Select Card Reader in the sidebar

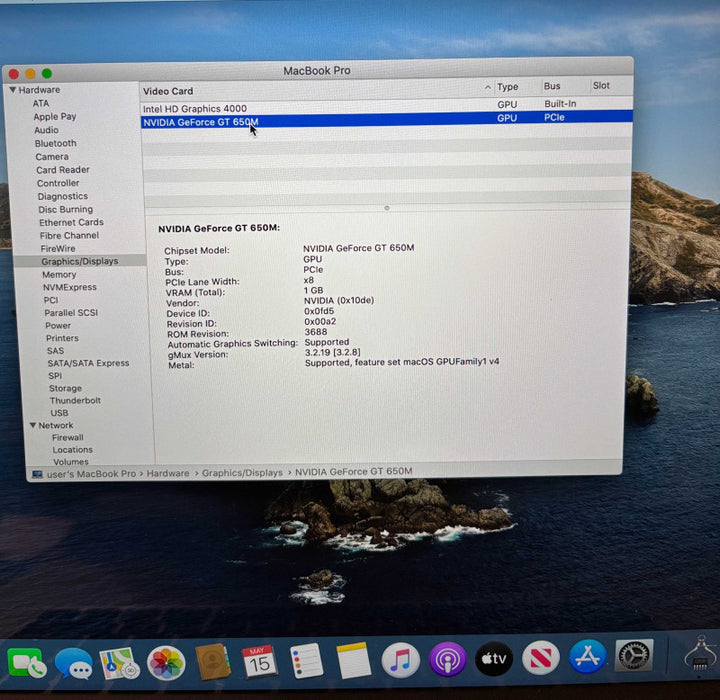pyautogui.click(x=63, y=169)
